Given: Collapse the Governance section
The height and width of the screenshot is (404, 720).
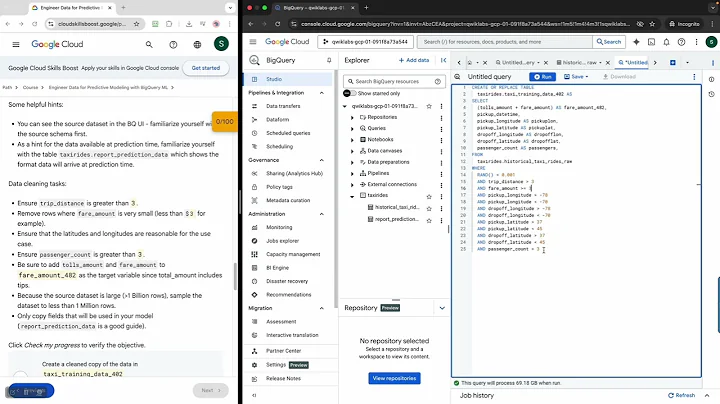Looking at the screenshot, I should coord(321,160).
